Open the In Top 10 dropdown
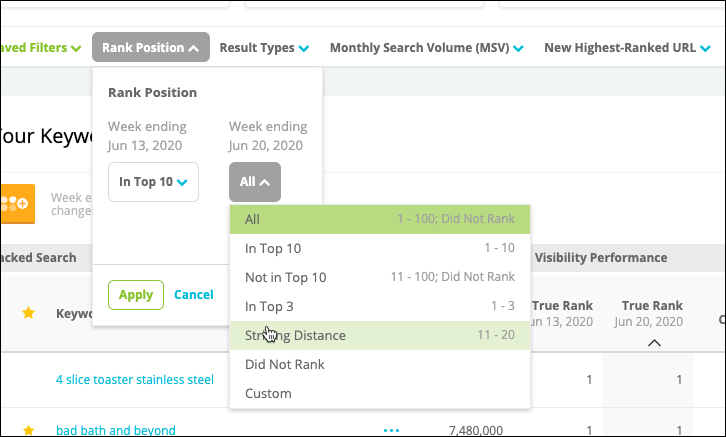Image resolution: width=726 pixels, height=437 pixels. (153, 182)
